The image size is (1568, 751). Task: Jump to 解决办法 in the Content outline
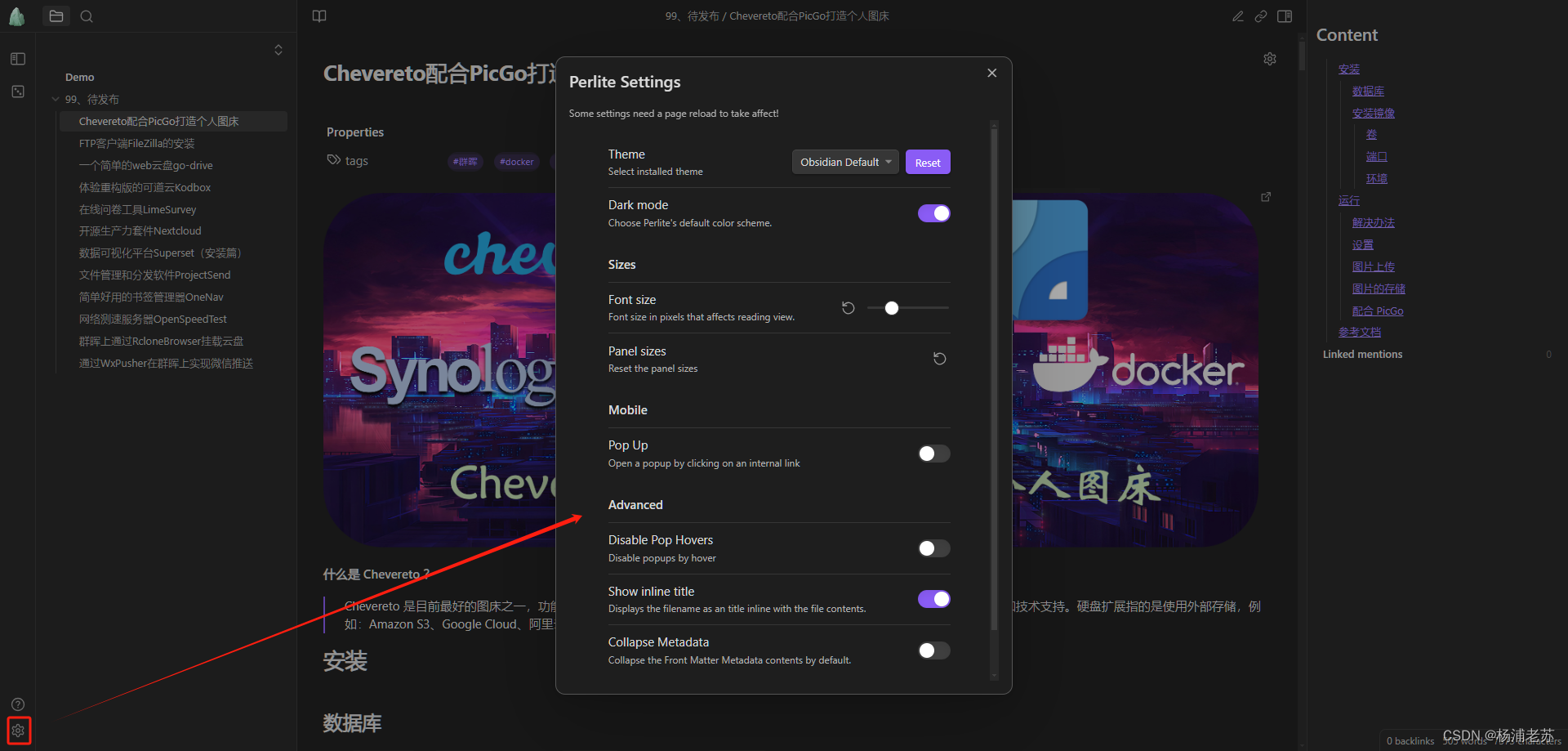point(1374,223)
